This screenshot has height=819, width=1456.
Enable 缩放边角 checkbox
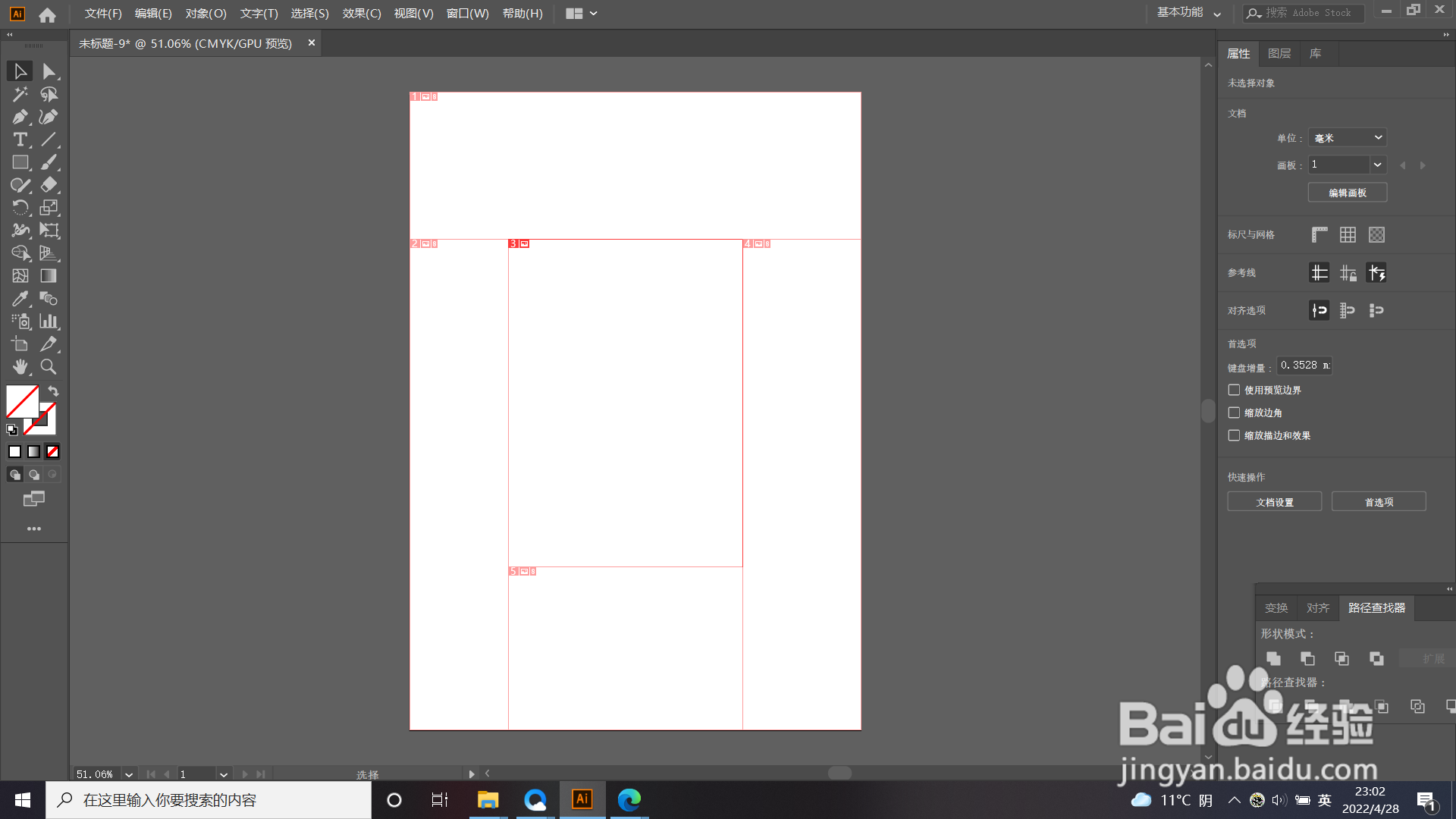tap(1235, 413)
